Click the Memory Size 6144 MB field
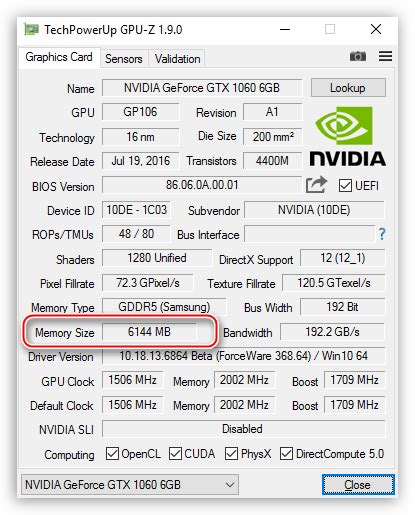 pyautogui.click(x=149, y=332)
